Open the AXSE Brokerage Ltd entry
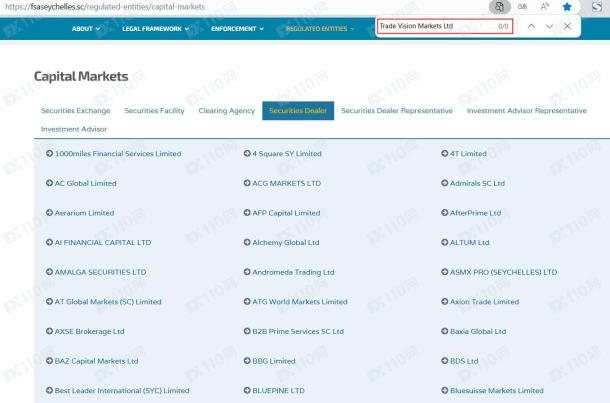Image resolution: width=610 pixels, height=403 pixels. tap(85, 331)
